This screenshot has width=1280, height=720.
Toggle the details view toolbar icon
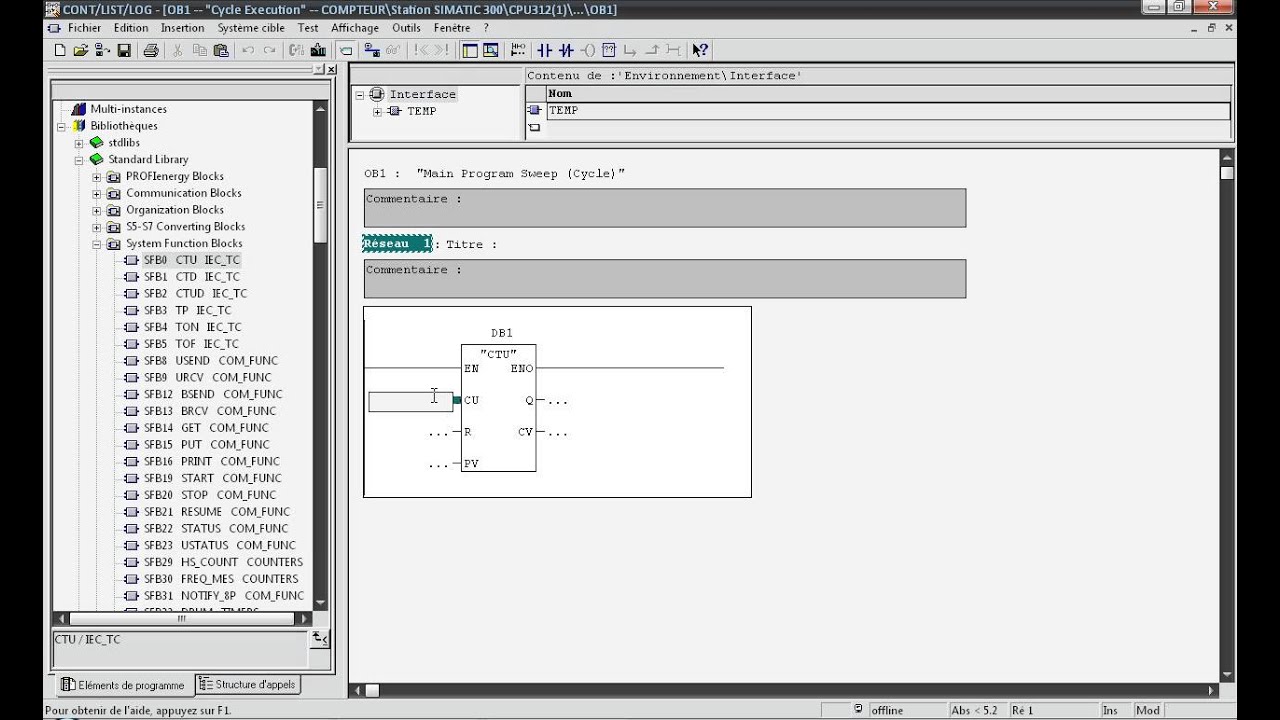coord(490,50)
